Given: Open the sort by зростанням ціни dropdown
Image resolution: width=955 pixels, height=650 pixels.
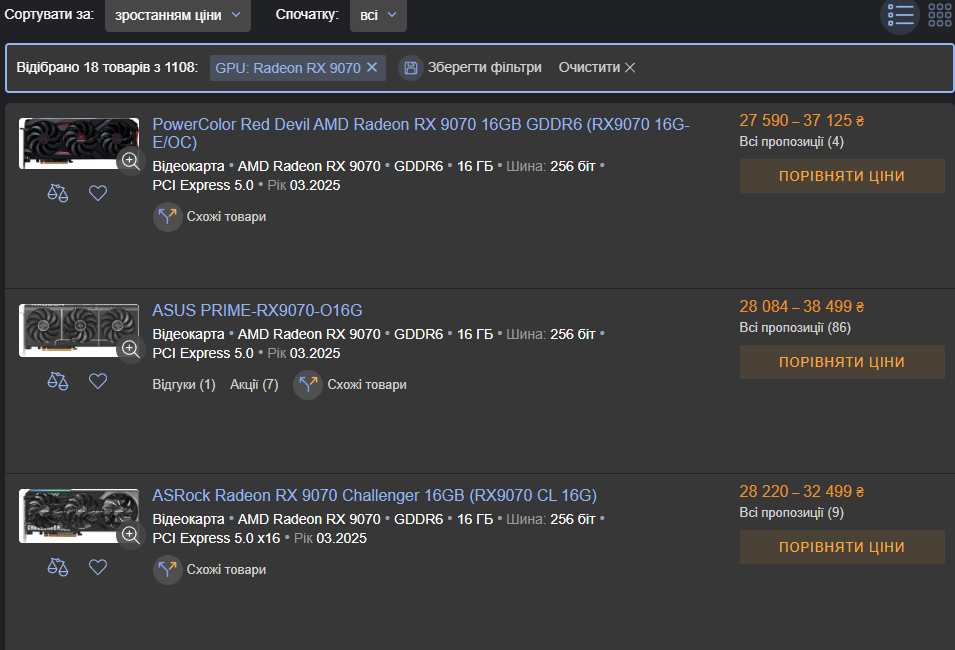Looking at the screenshot, I should tap(178, 15).
